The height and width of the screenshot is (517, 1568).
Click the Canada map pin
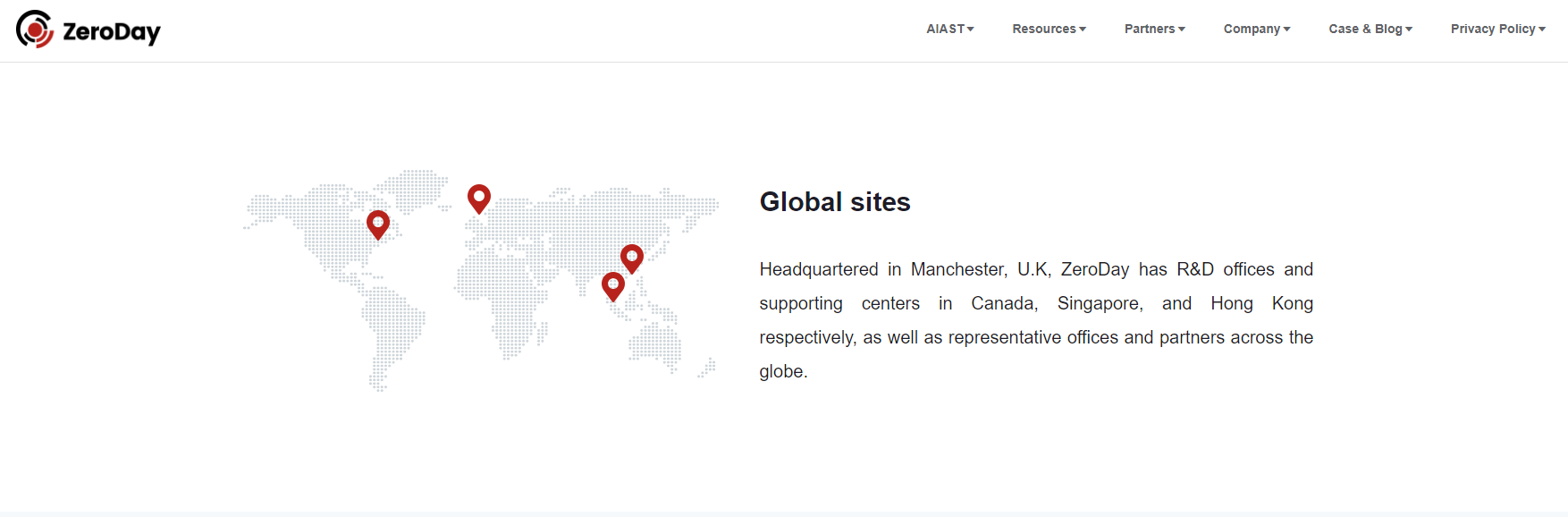click(x=378, y=225)
